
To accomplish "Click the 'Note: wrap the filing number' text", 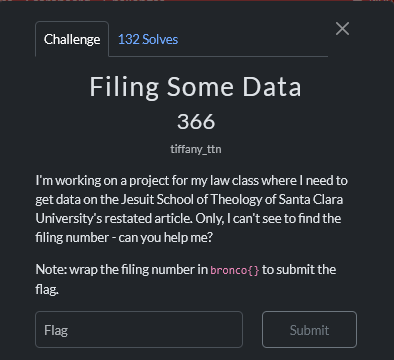I will pyautogui.click(x=121, y=270).
